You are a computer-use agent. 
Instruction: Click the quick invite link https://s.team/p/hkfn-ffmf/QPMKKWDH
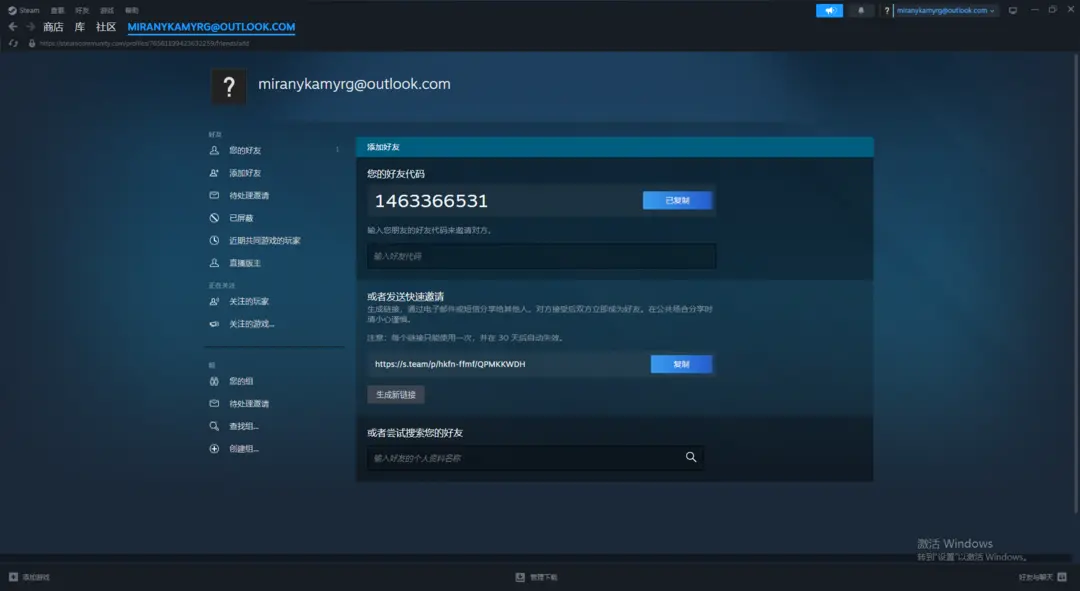(x=450, y=364)
